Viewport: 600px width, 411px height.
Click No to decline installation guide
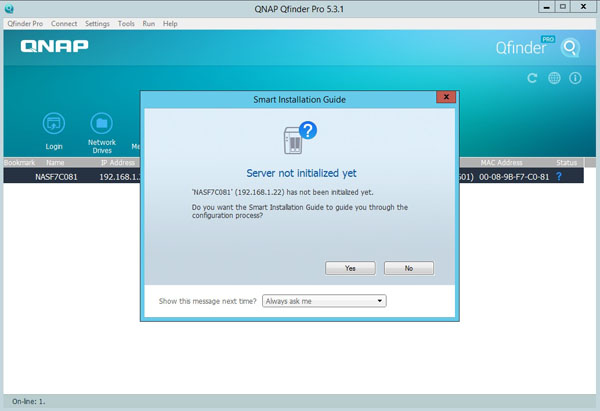coord(409,268)
